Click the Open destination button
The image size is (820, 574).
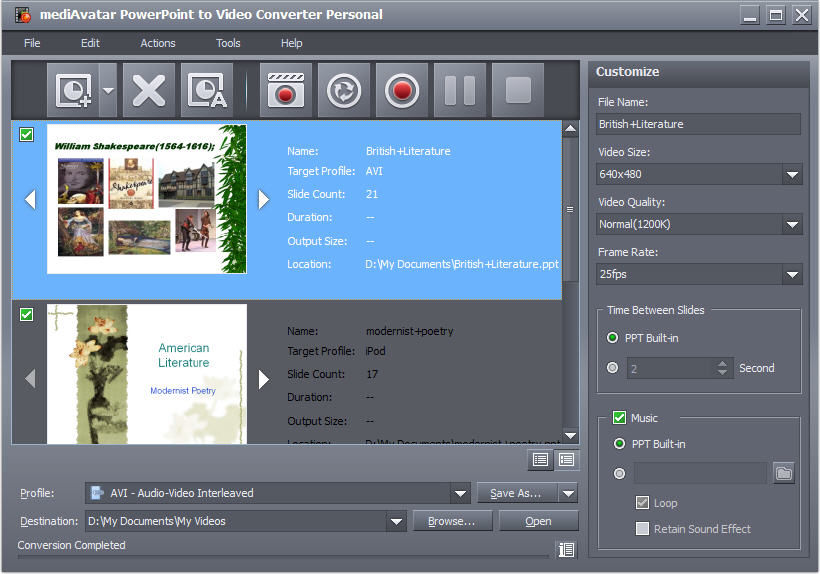[x=539, y=521]
